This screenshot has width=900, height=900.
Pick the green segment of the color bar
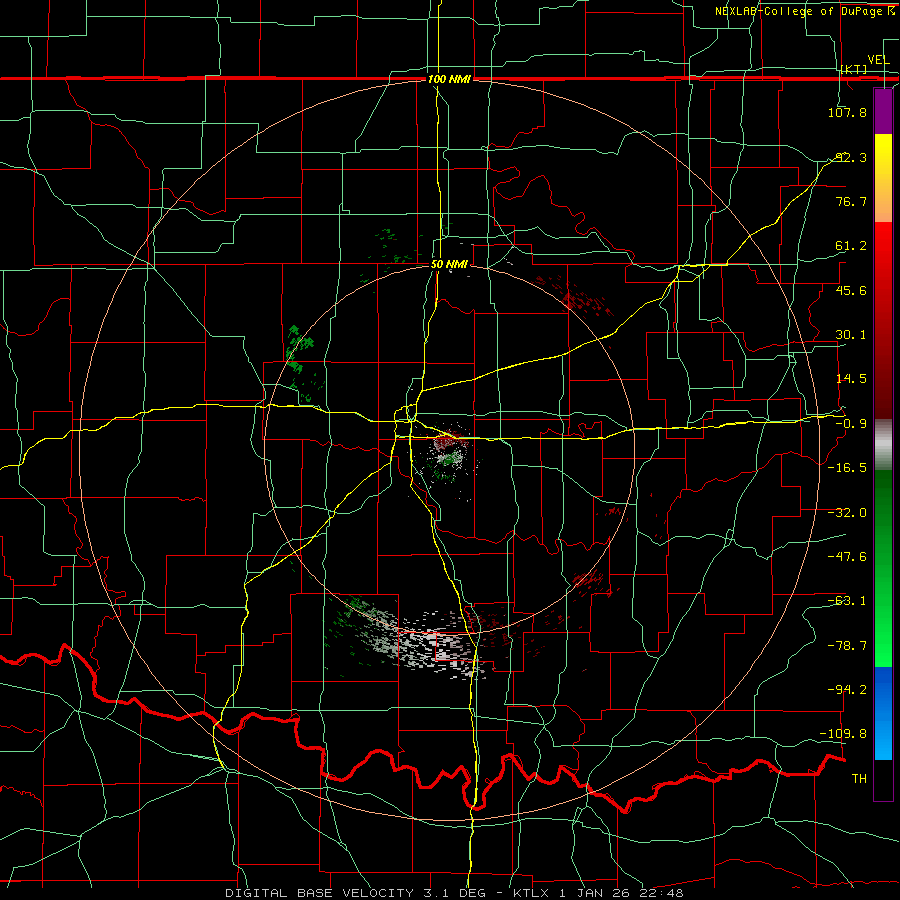pyautogui.click(x=883, y=568)
